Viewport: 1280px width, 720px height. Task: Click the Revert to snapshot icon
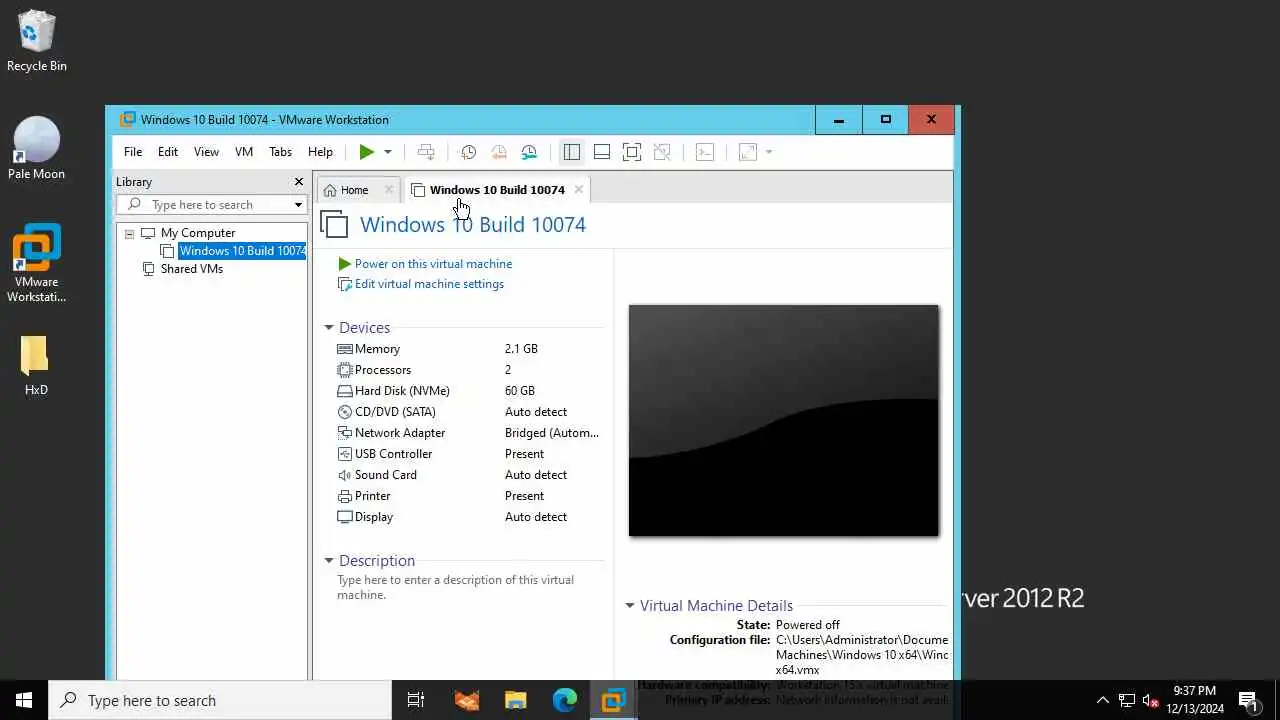pyautogui.click(x=498, y=152)
